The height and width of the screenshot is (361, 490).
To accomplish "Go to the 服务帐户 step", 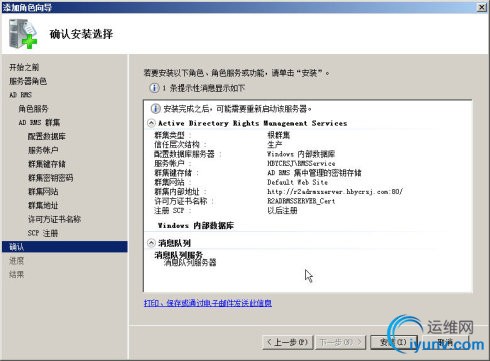I will [x=43, y=150].
